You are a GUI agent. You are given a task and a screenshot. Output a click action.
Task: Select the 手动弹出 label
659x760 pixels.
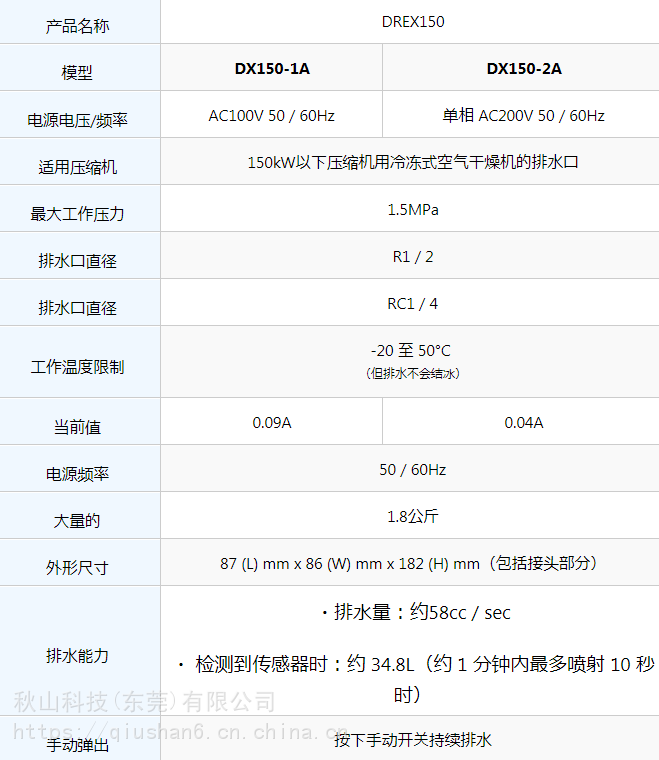pos(78,745)
